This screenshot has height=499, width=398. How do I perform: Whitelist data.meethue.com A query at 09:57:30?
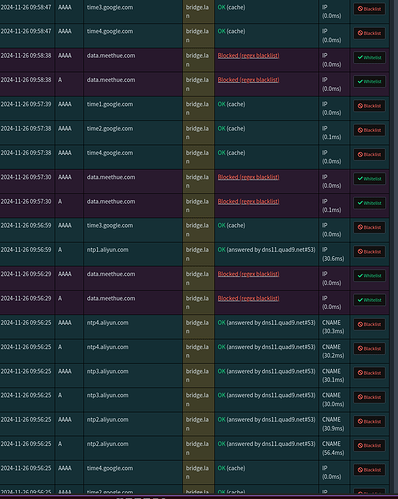369,203
